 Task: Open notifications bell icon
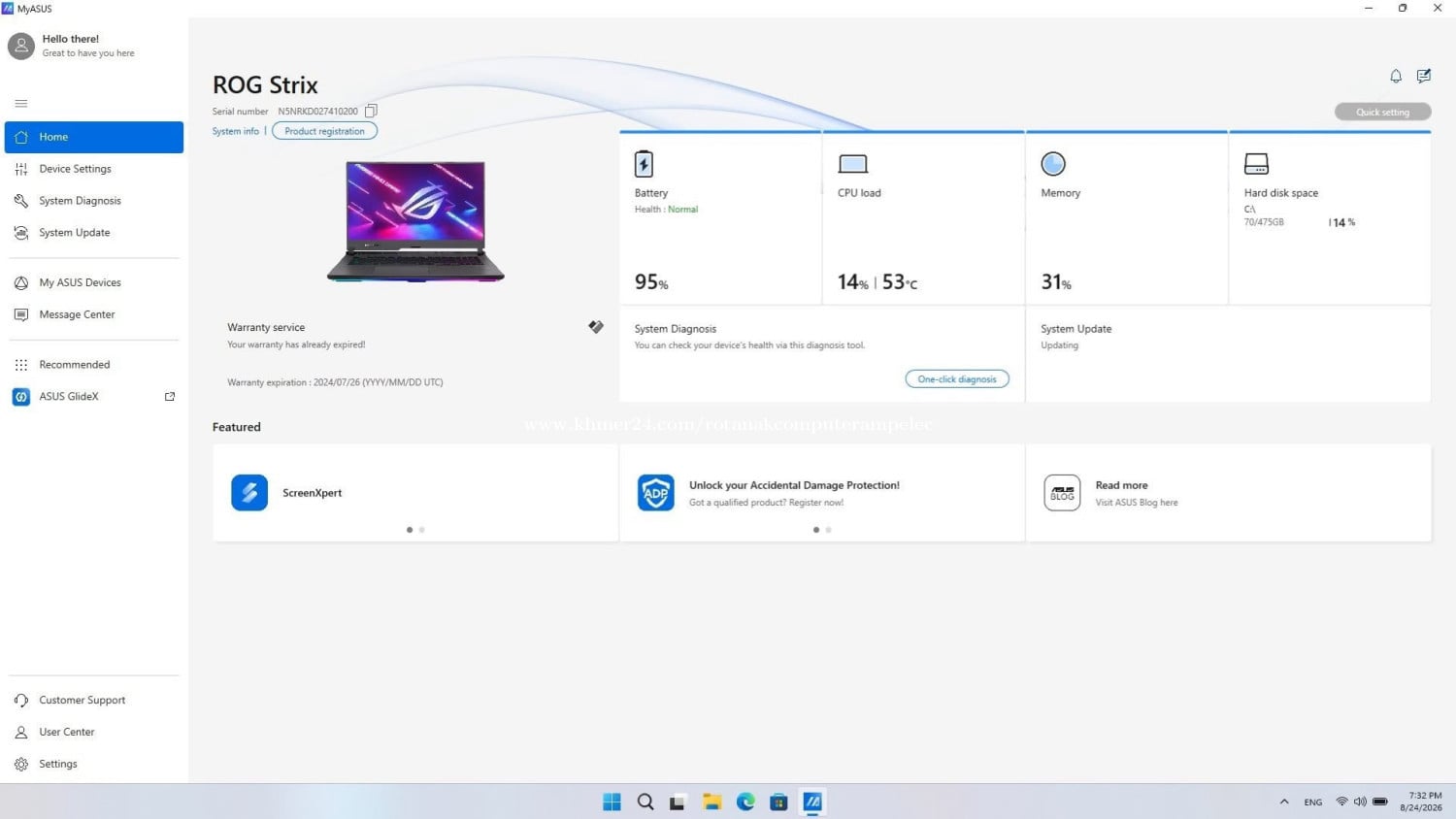[x=1396, y=76]
